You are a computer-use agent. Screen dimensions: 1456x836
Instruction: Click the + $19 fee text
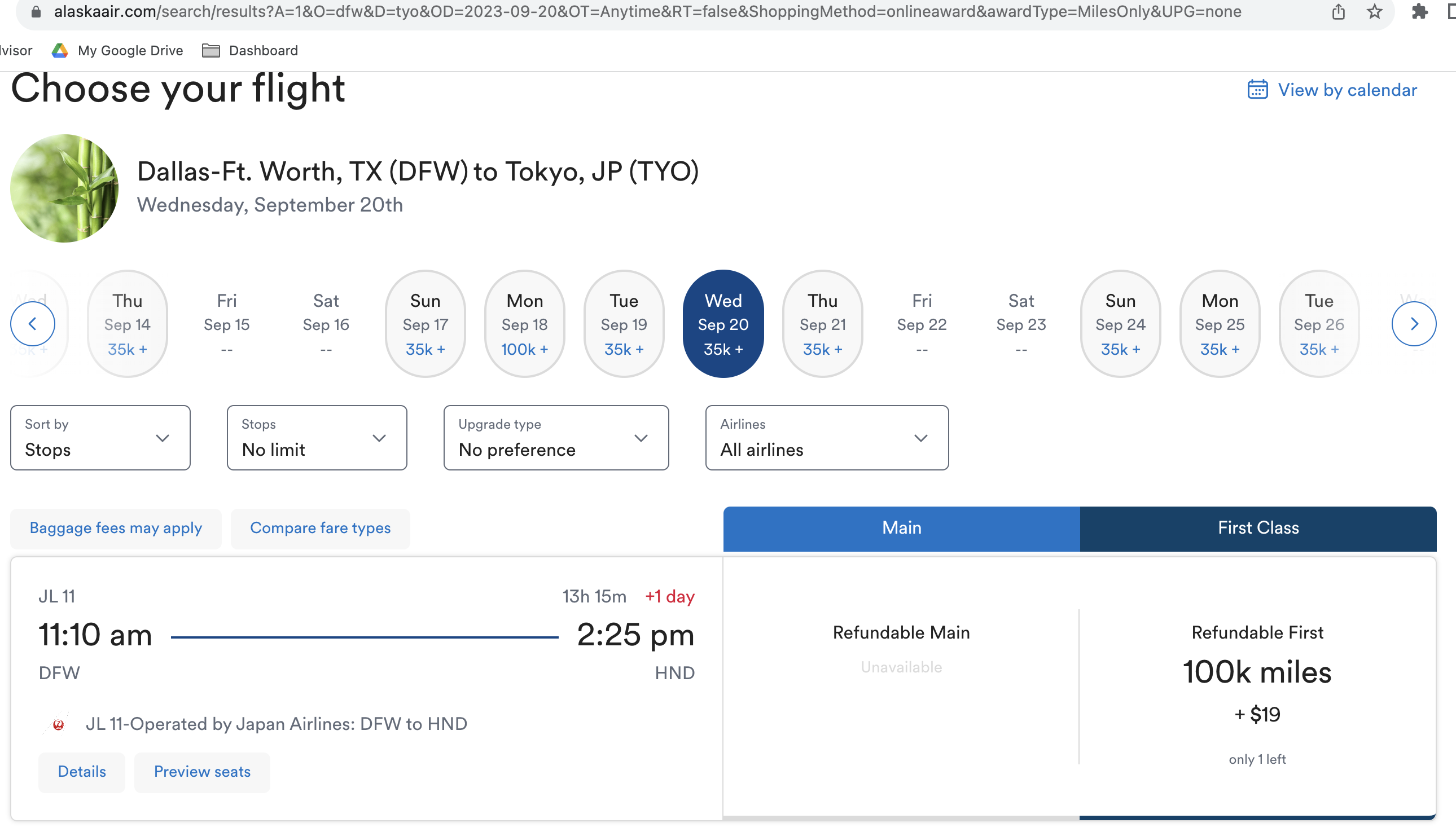(1257, 715)
